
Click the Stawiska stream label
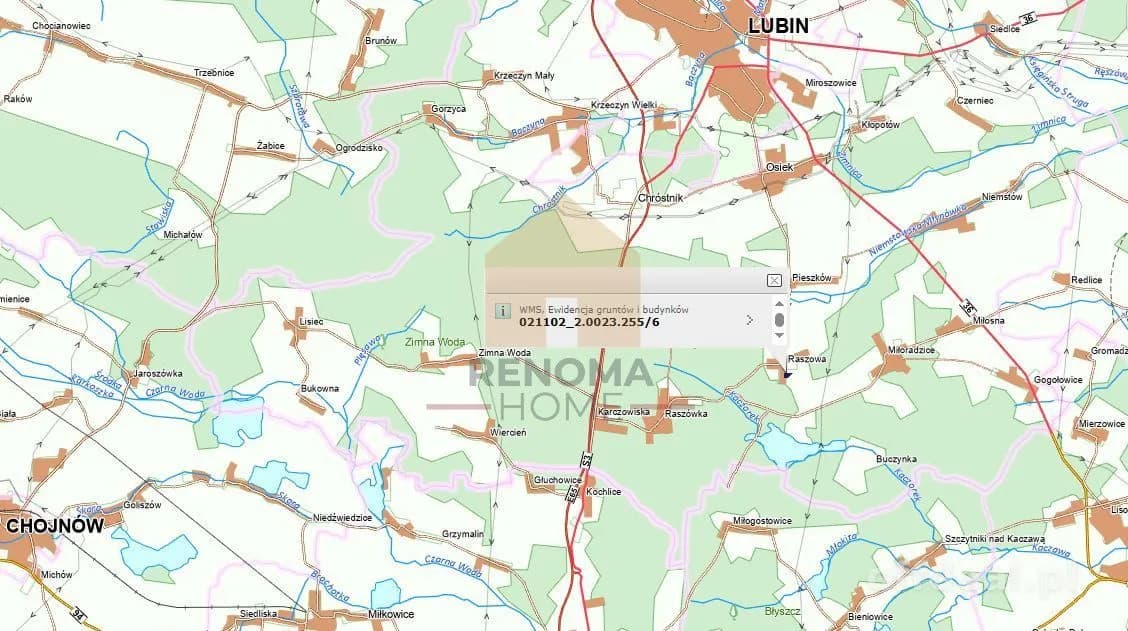coord(159,218)
